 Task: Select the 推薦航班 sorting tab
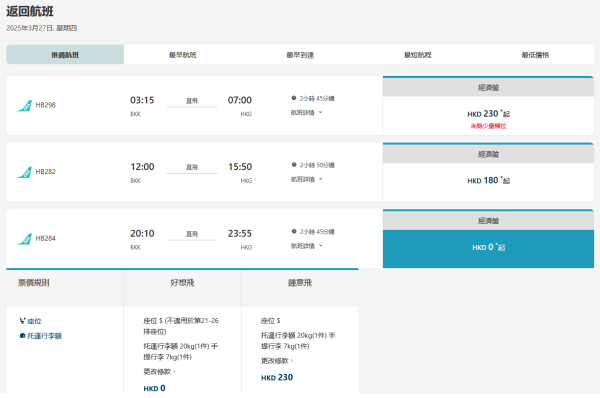pos(65,55)
